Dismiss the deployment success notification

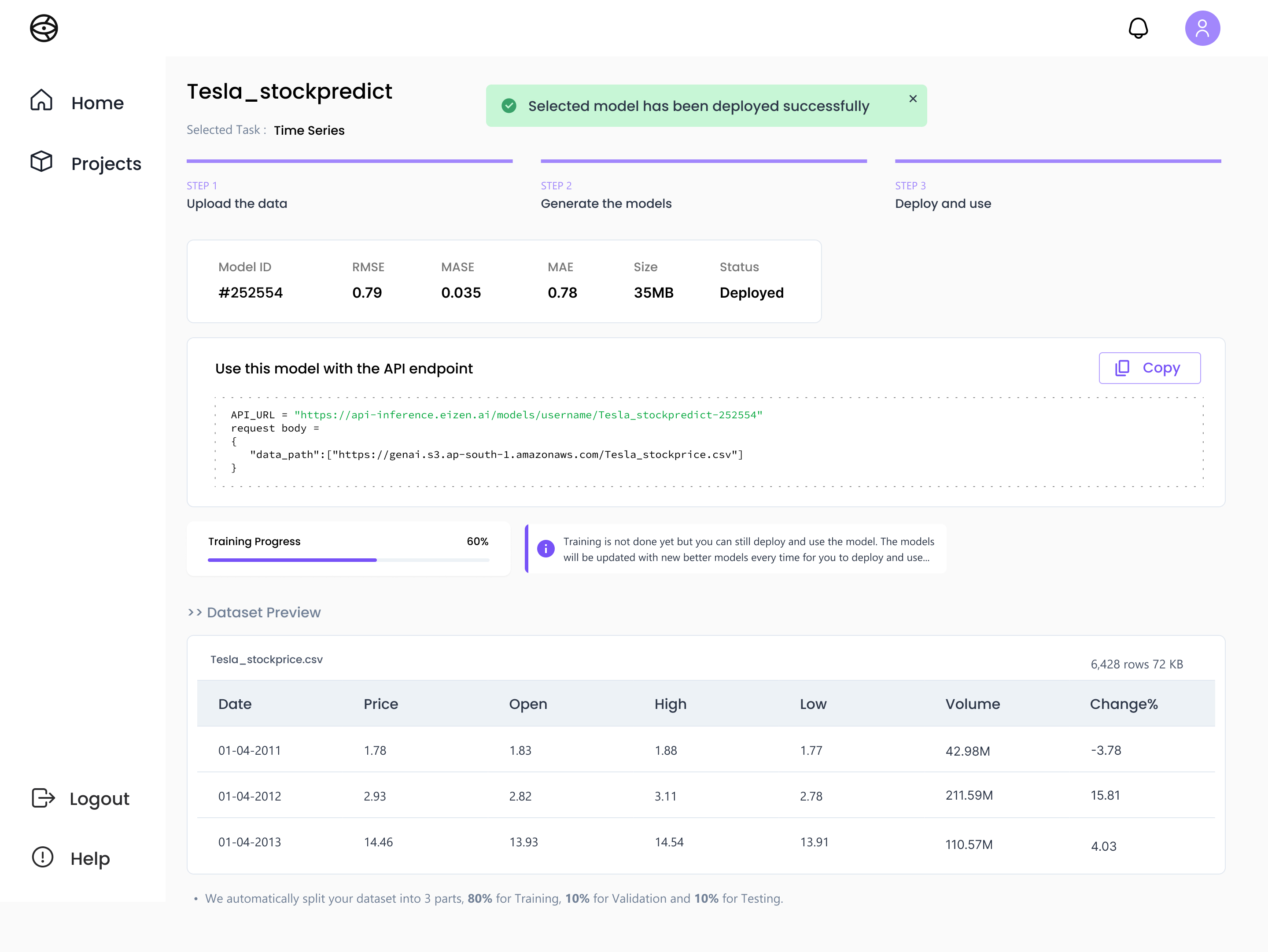[x=913, y=99]
